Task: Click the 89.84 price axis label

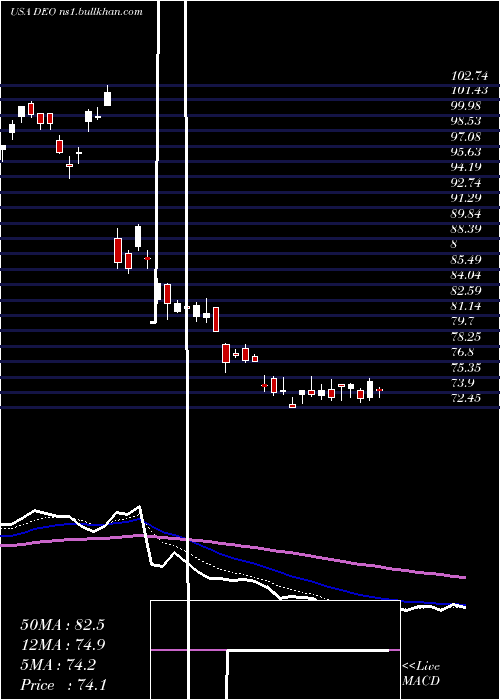Action: tap(467, 214)
